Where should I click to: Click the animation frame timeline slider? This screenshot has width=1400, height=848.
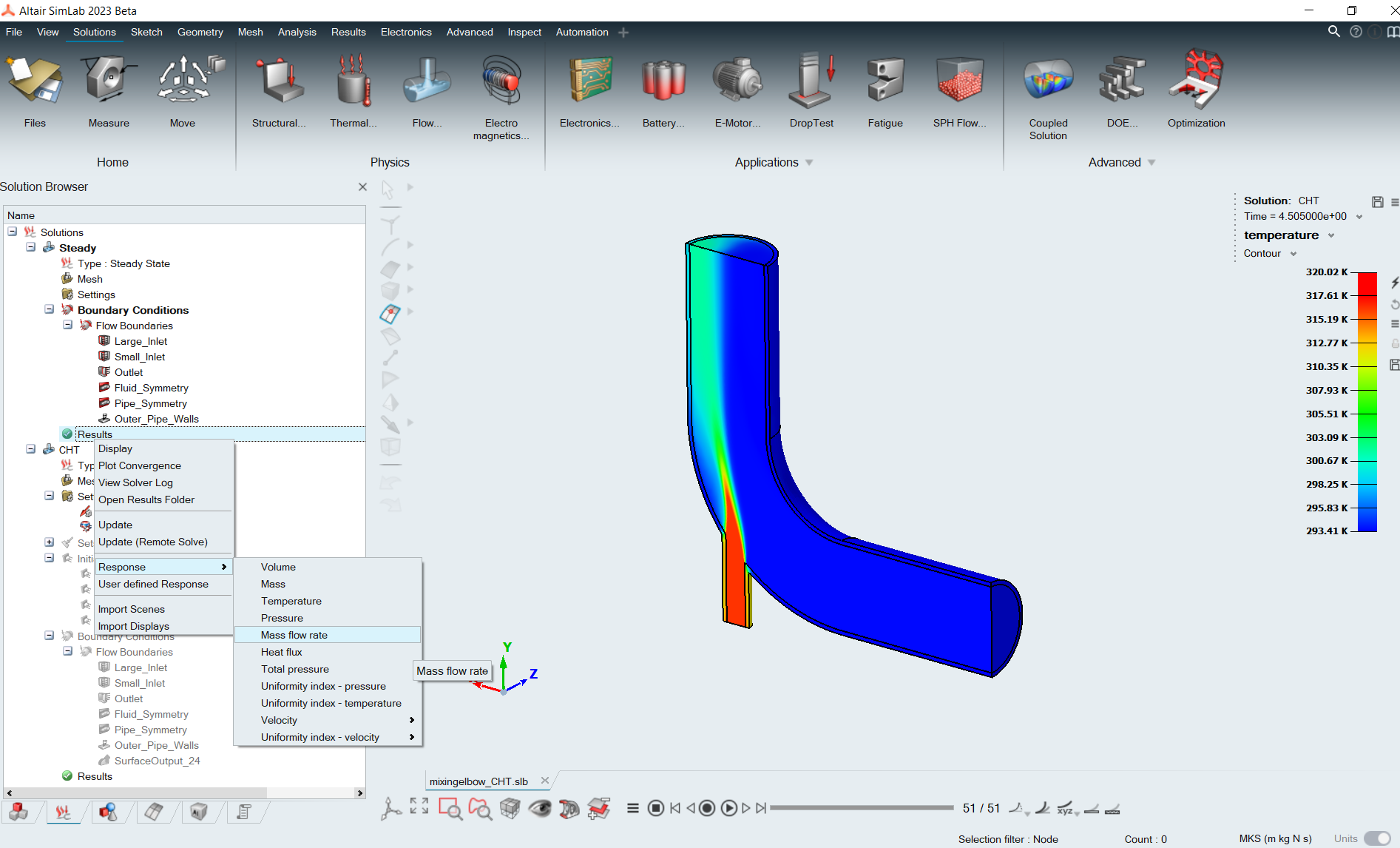tap(862, 808)
